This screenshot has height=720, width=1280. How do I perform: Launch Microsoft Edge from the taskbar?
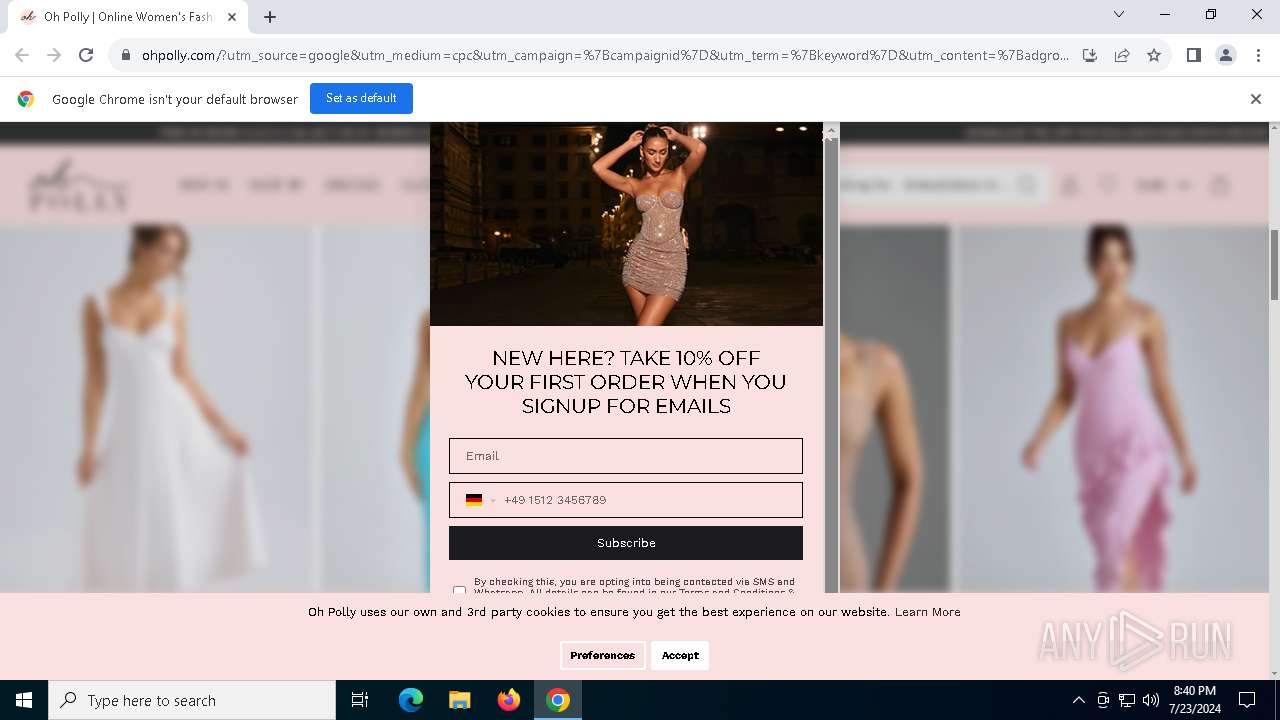pyautogui.click(x=411, y=700)
